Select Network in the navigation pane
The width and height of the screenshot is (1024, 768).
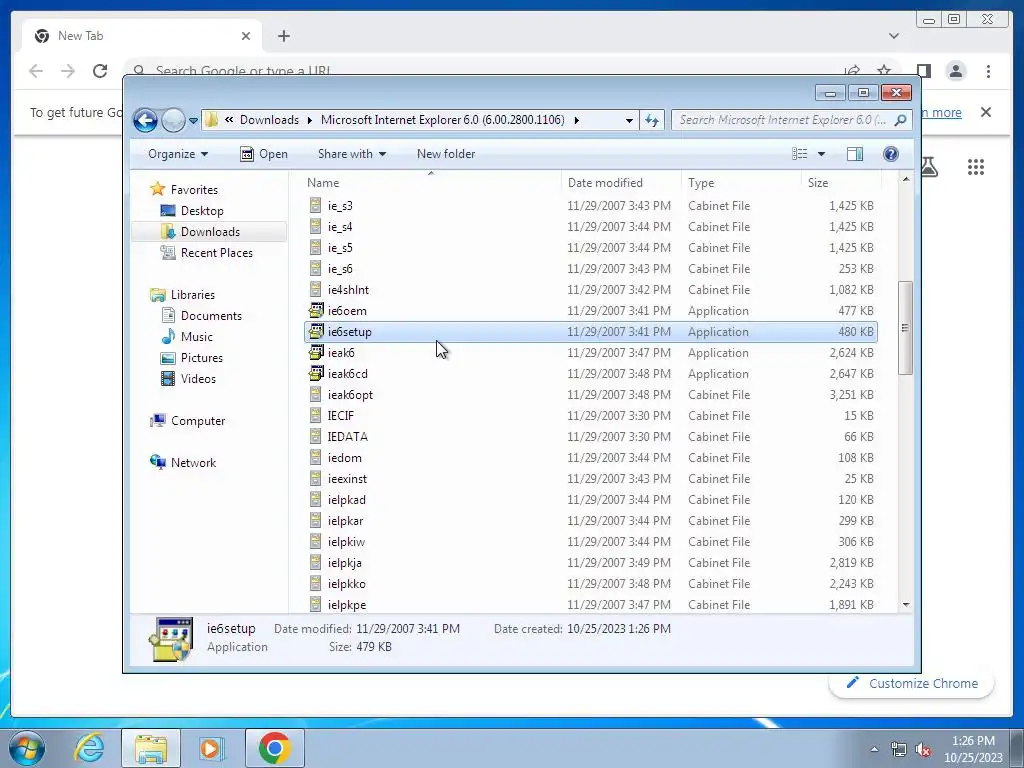click(x=193, y=463)
